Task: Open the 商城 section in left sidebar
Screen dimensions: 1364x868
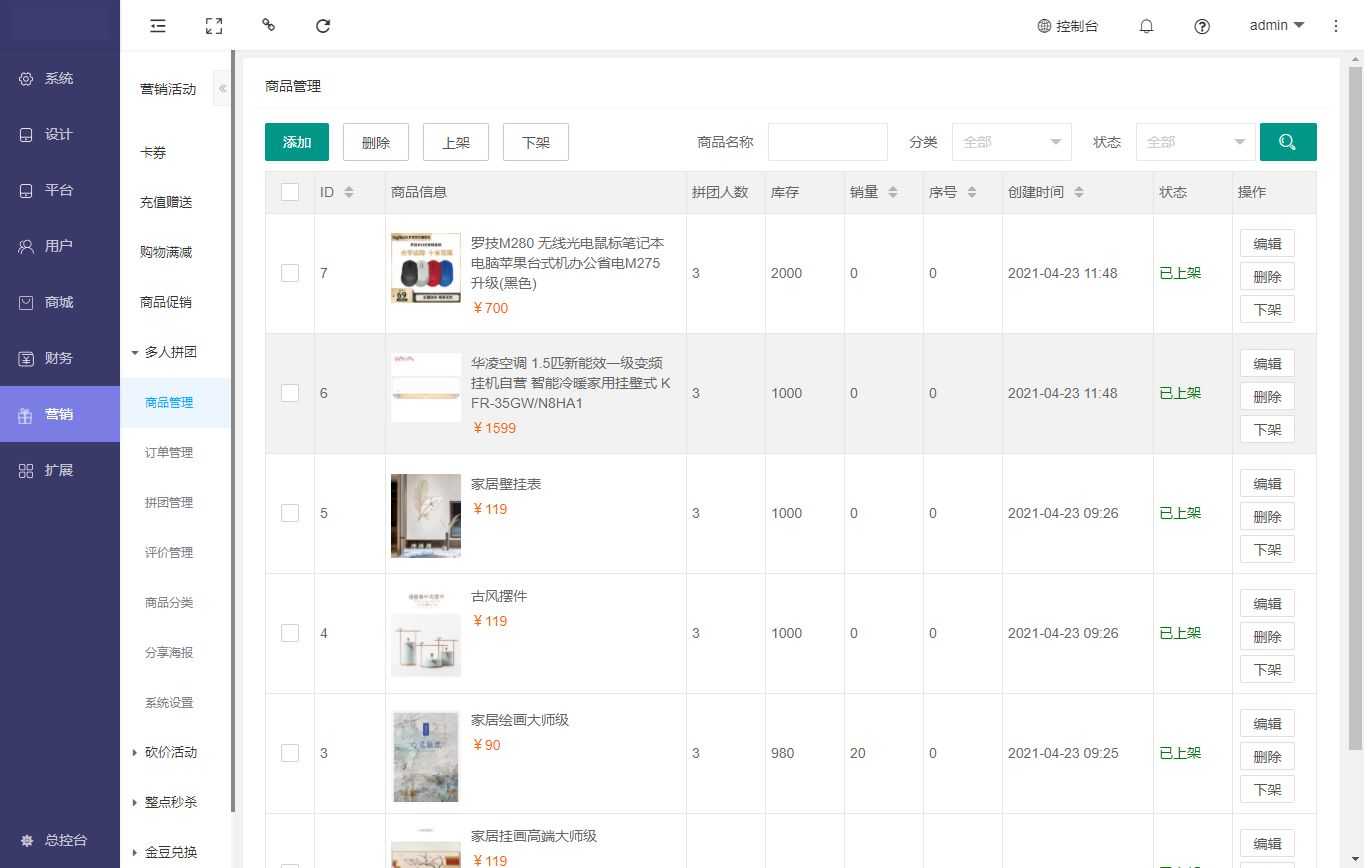Action: click(x=59, y=302)
